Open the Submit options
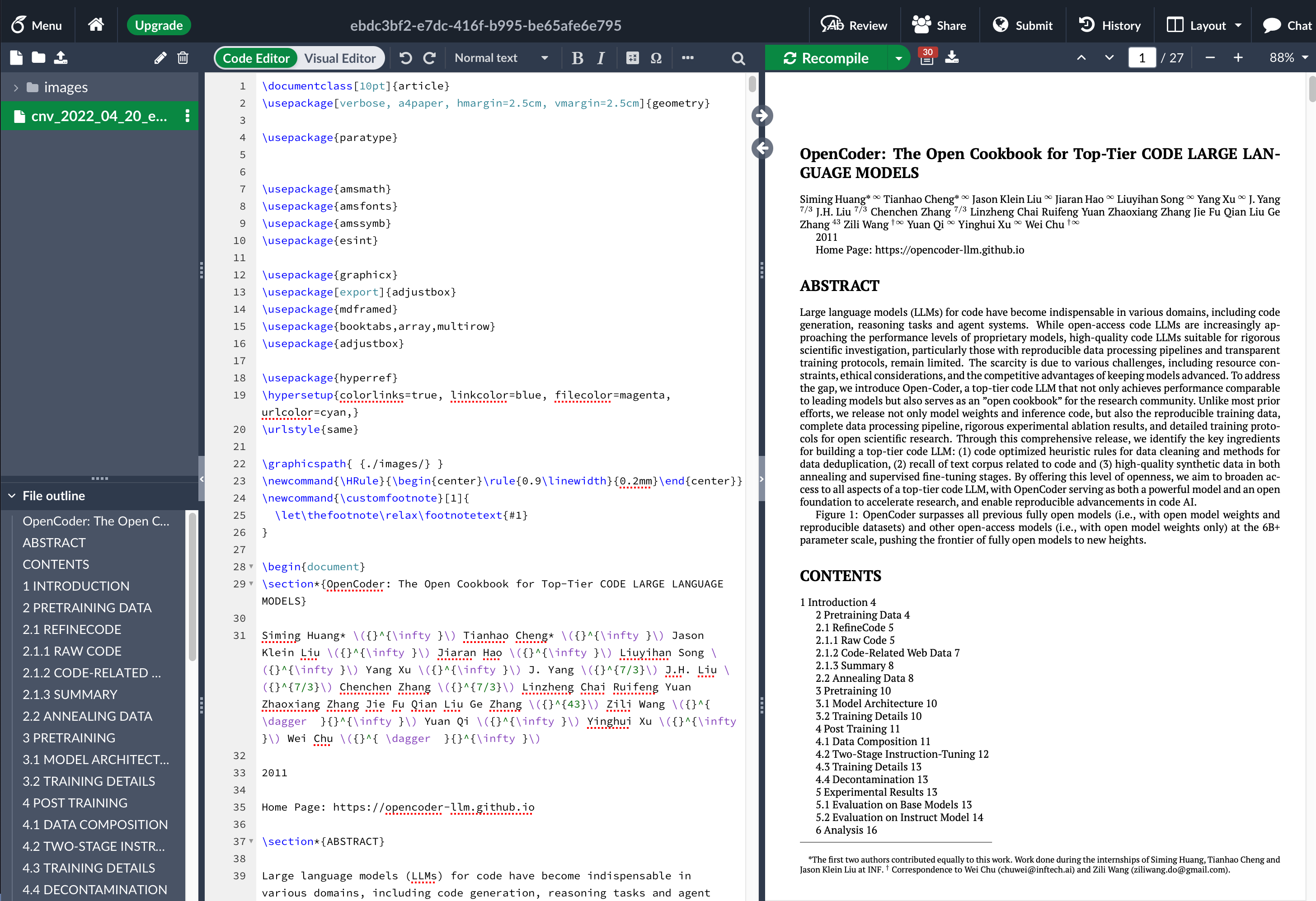 click(x=1023, y=25)
